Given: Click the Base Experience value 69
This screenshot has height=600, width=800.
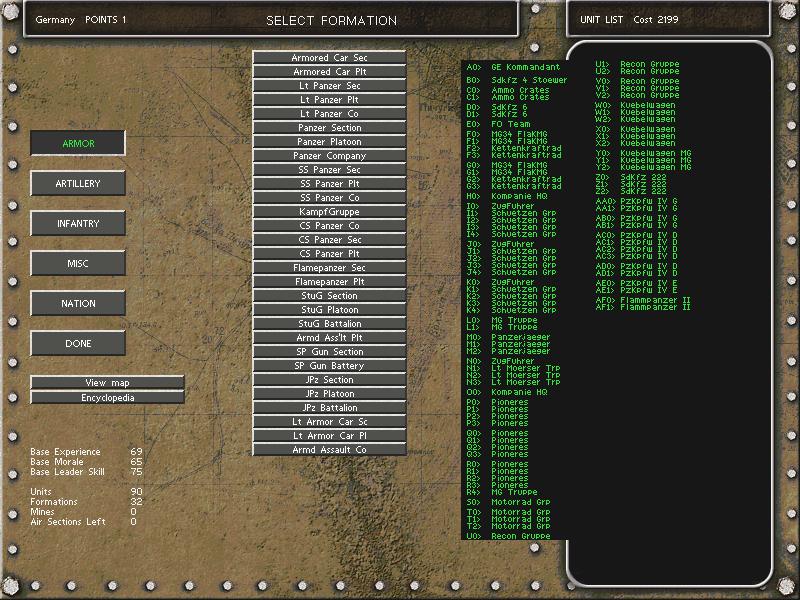Looking at the screenshot, I should click(136, 452).
